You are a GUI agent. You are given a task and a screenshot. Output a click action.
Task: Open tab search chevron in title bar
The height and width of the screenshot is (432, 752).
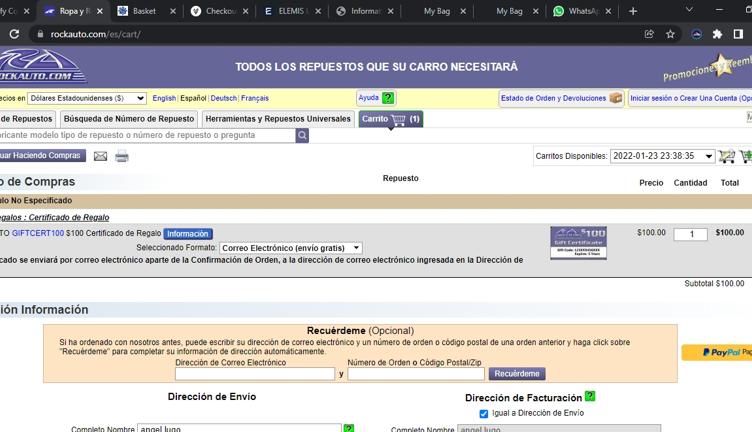pyautogui.click(x=689, y=10)
